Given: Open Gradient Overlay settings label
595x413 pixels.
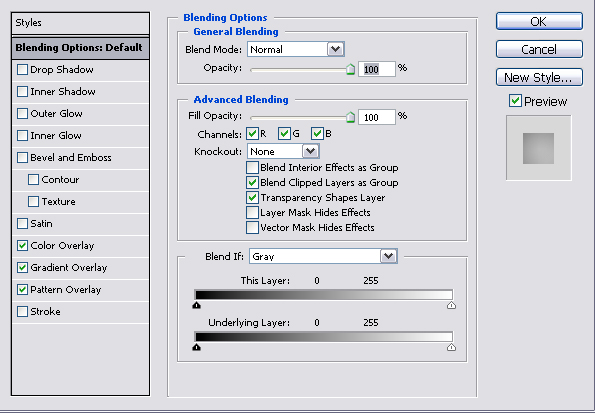Looking at the screenshot, I should pos(69,268).
